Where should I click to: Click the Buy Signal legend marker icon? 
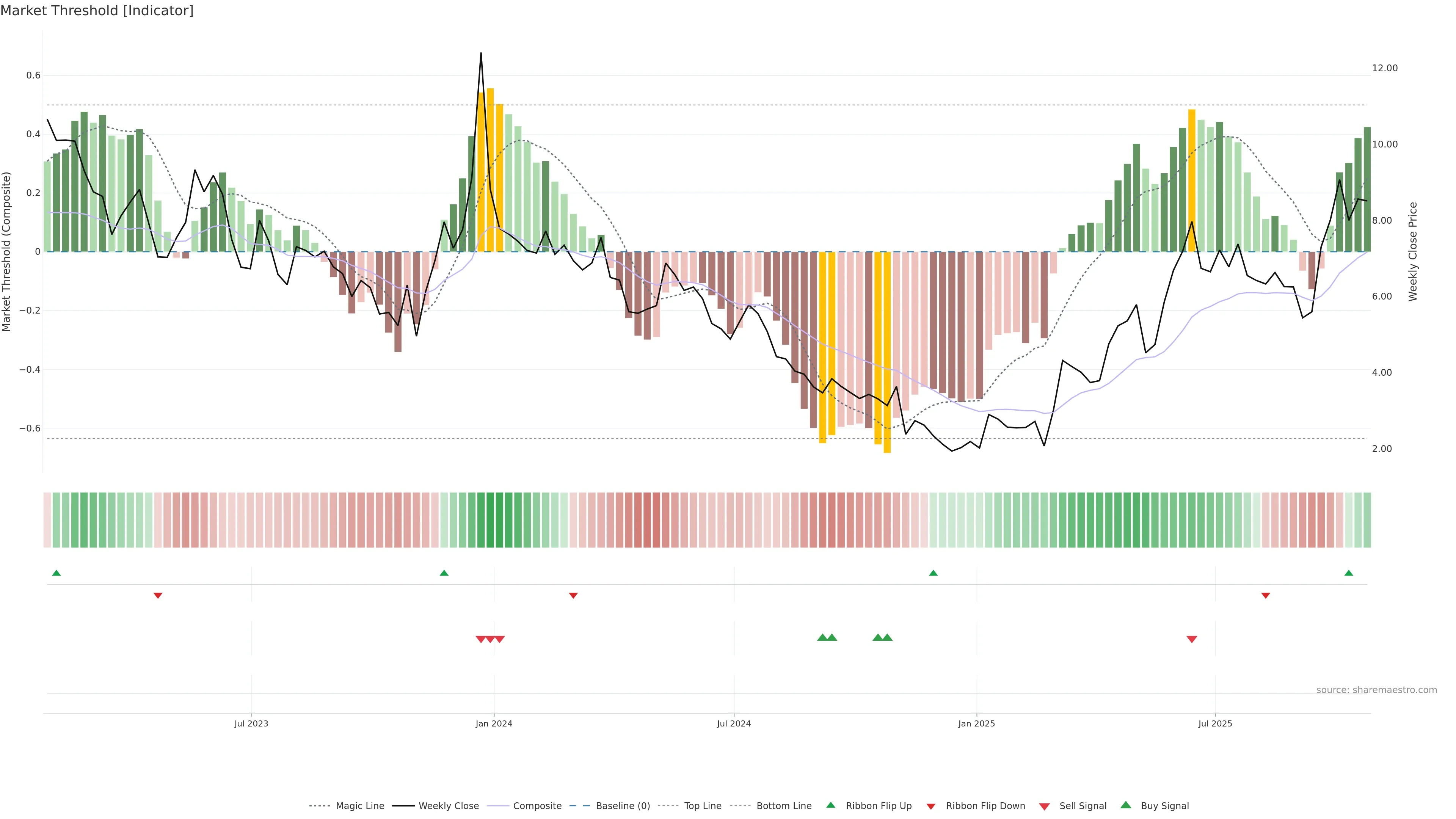click(x=1126, y=805)
